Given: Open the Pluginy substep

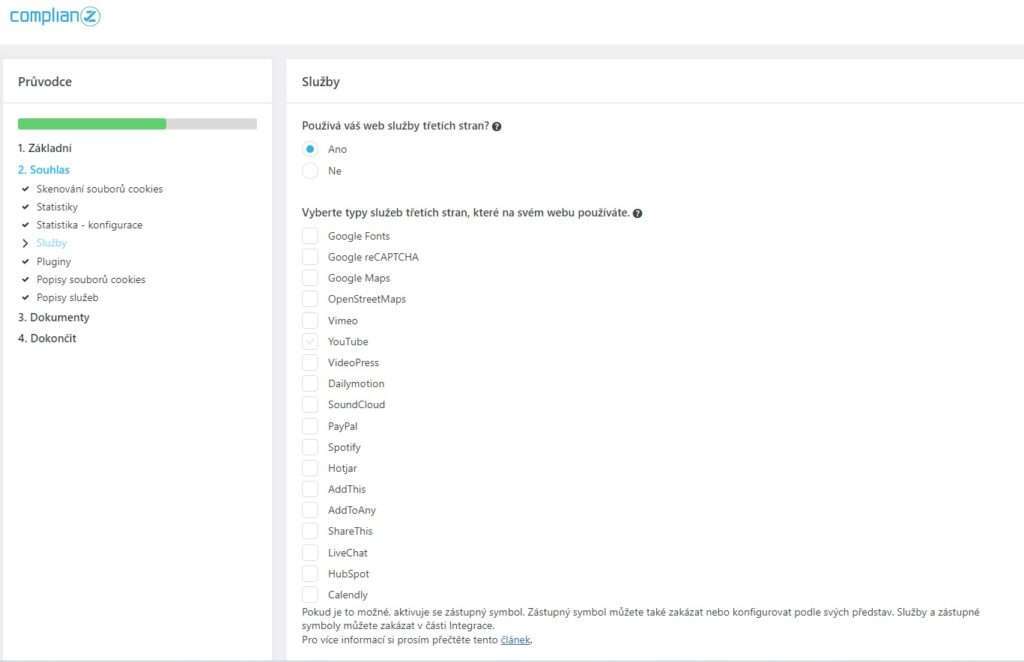Looking at the screenshot, I should click(54, 261).
